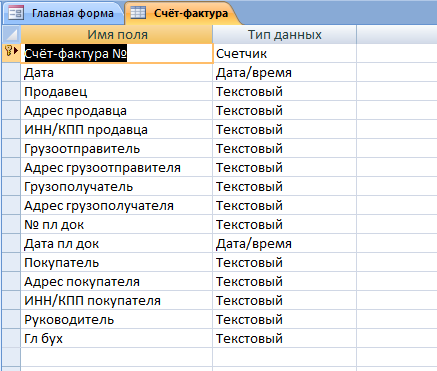The height and width of the screenshot is (371, 437).
Task: Click the Адрес покупателя field name
Action: coord(117,281)
